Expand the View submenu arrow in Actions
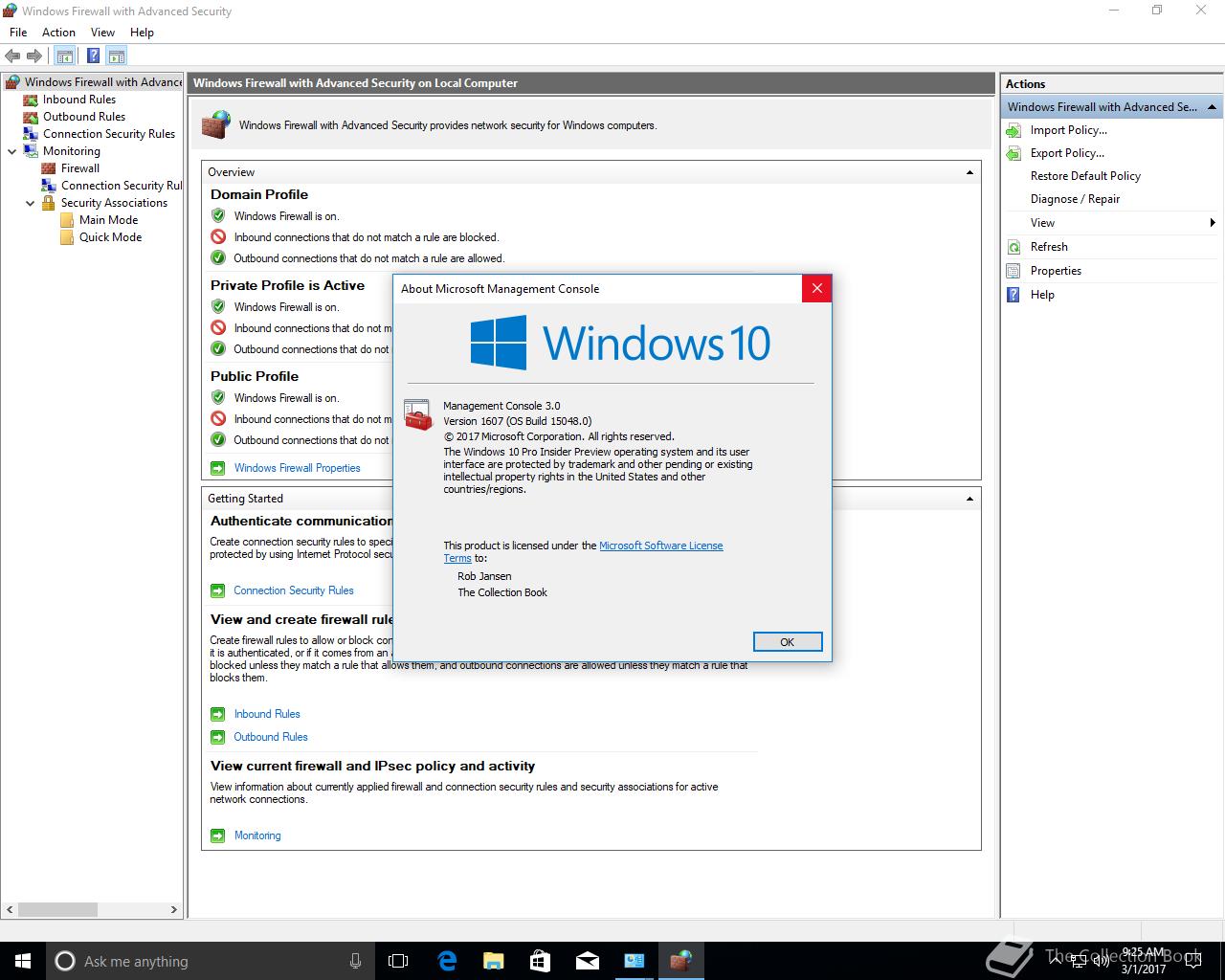This screenshot has width=1225, height=980. point(1213,223)
